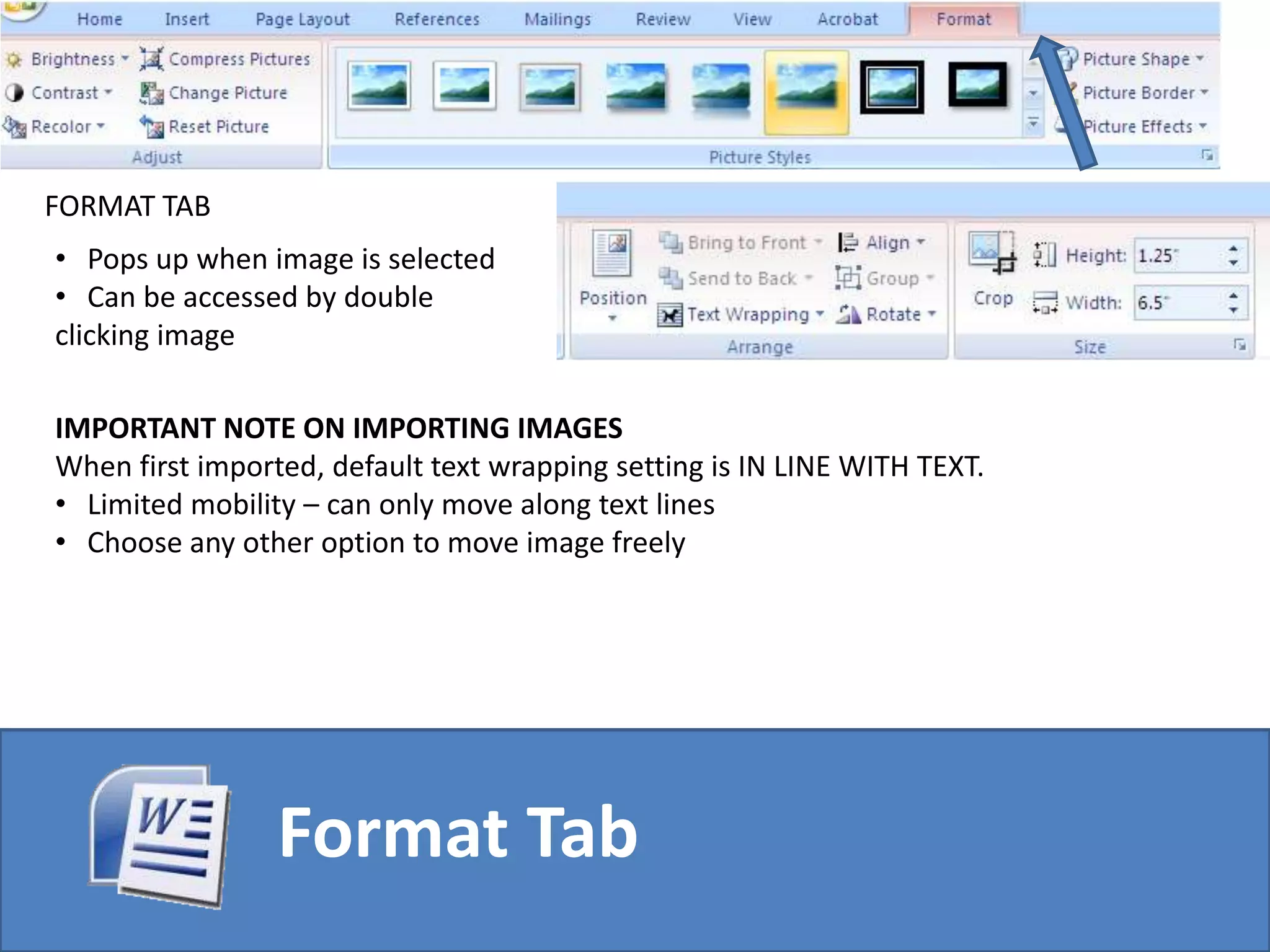Click the Contrast half-circle icon
This screenshot has height=952, width=1270.
point(14,93)
